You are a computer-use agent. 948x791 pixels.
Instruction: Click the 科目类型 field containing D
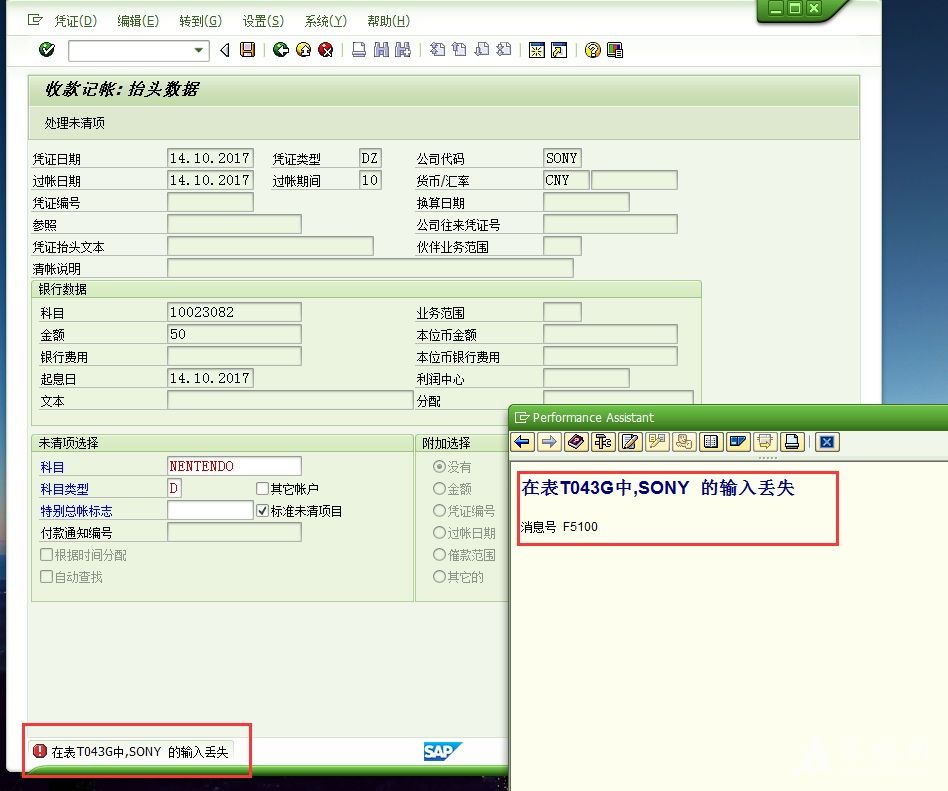(174, 488)
